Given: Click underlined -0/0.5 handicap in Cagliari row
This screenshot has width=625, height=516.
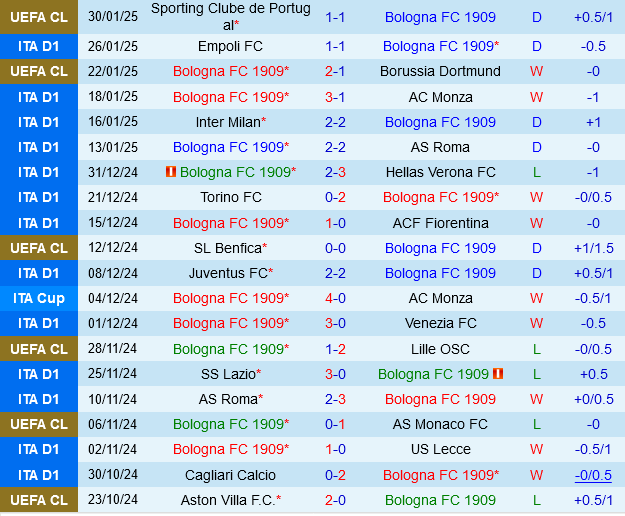Looking at the screenshot, I should click(593, 475).
